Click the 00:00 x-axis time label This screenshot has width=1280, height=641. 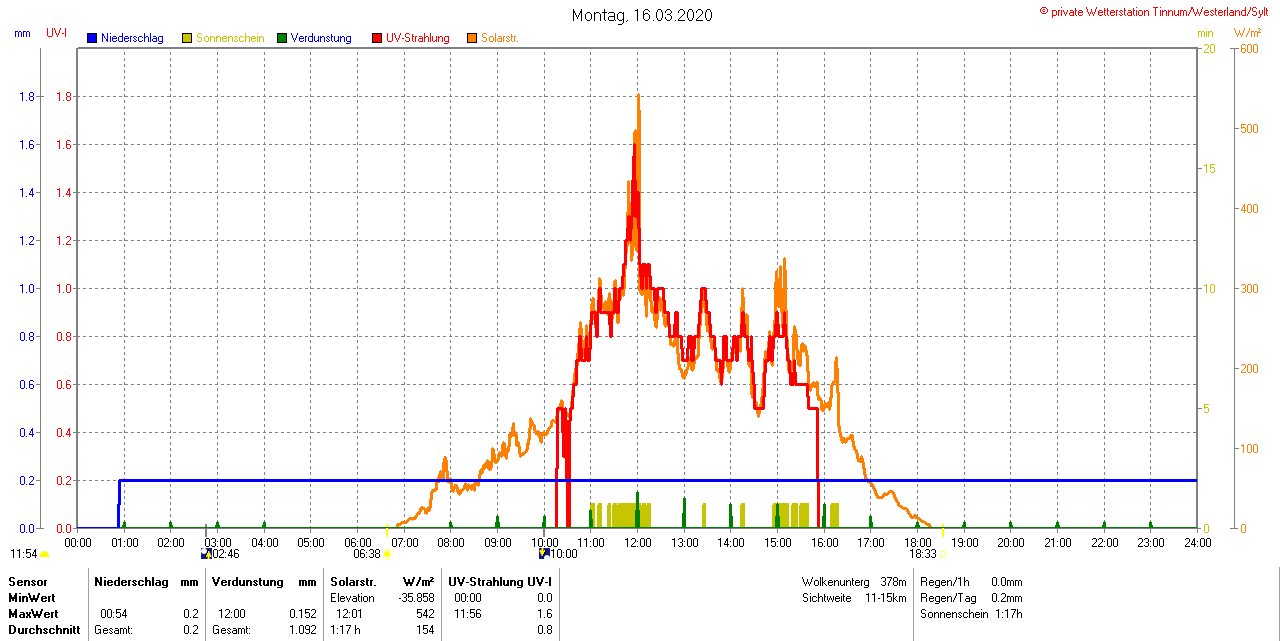pos(78,542)
